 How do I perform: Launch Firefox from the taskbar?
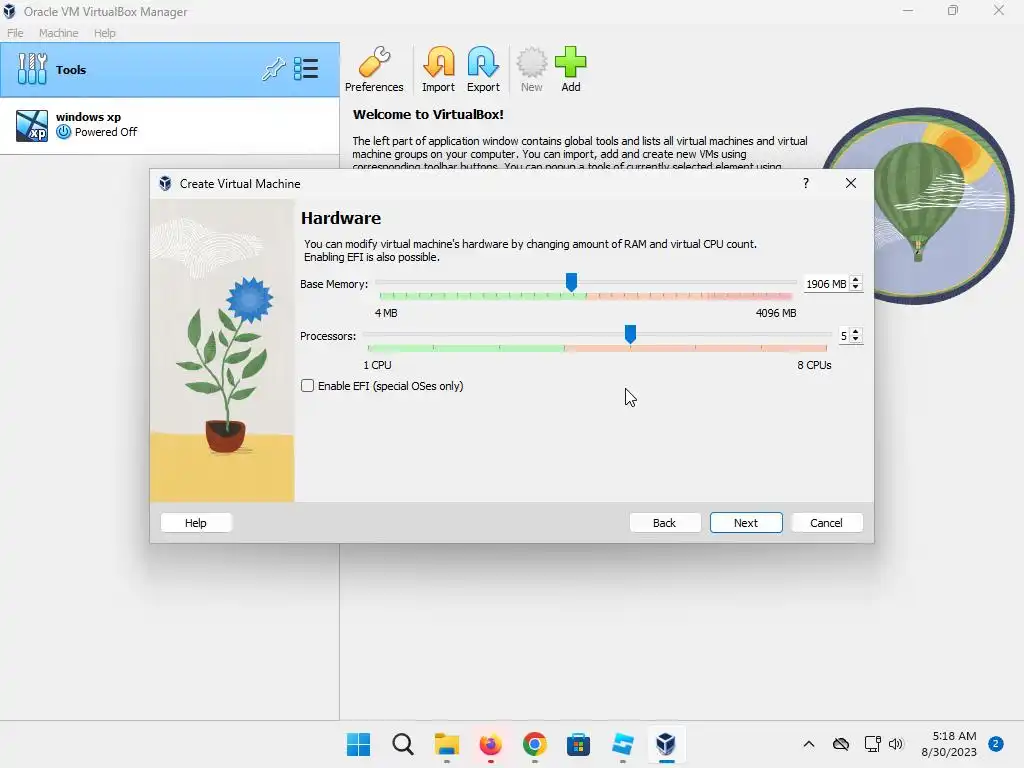tap(490, 744)
